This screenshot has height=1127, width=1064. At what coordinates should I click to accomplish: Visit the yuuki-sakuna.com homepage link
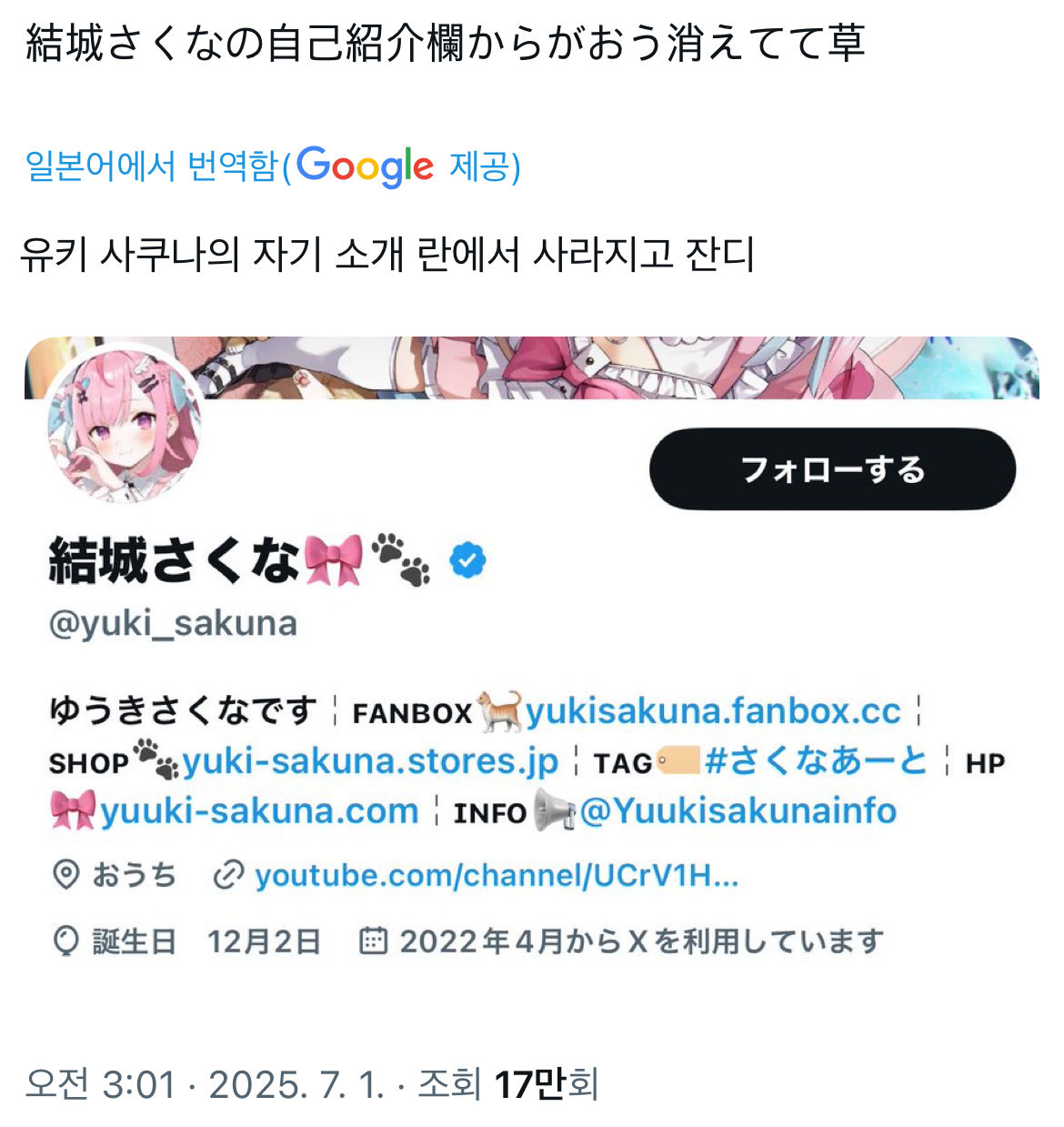259,810
